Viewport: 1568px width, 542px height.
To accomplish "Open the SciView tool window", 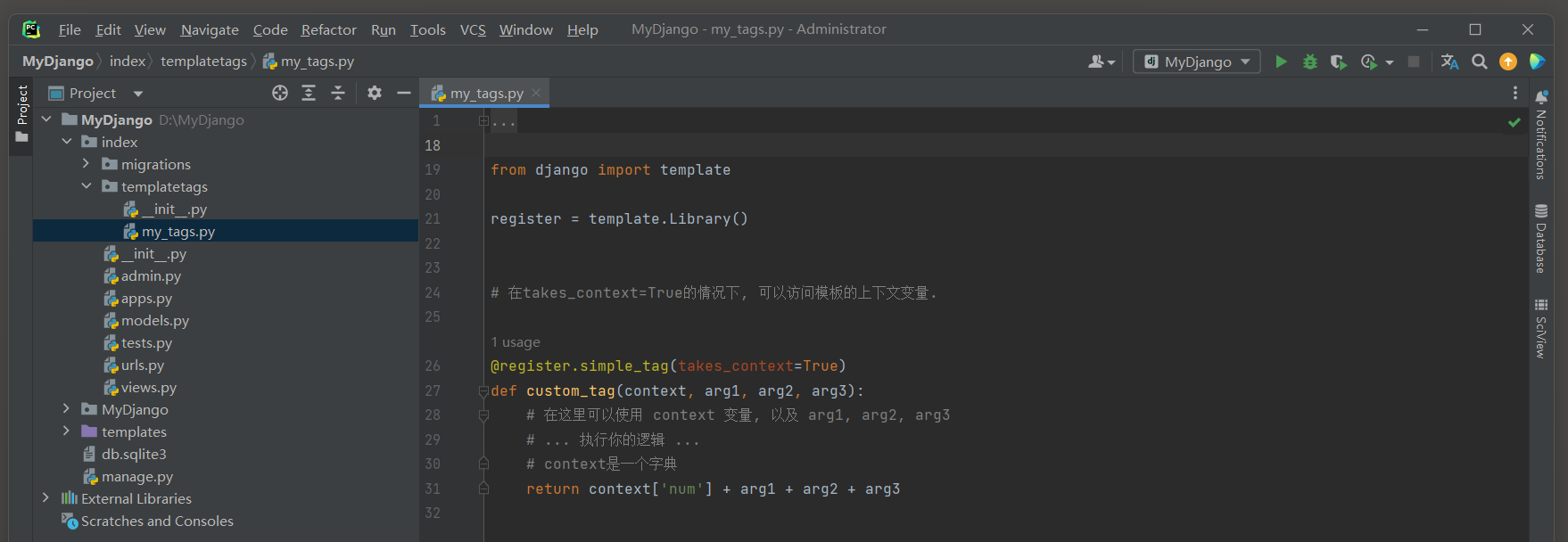I will 1540,328.
